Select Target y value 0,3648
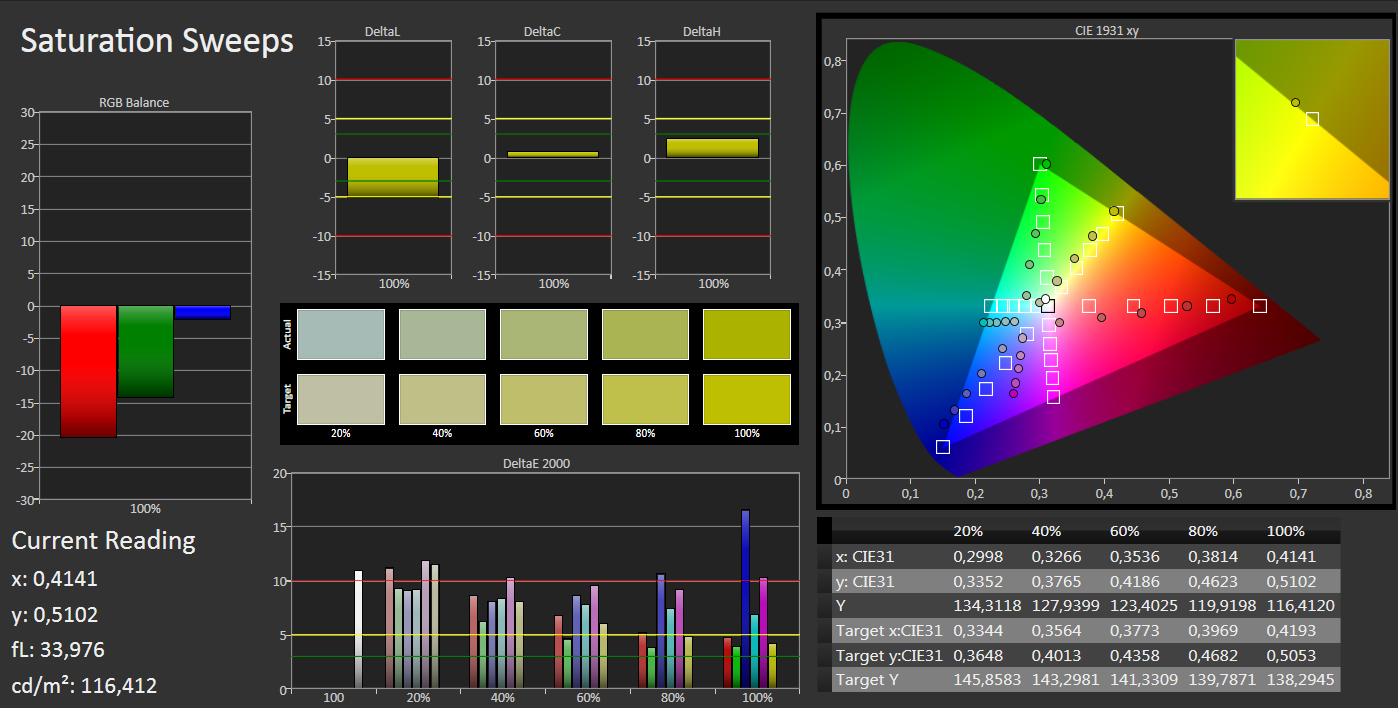Image resolution: width=1398 pixels, height=708 pixels. pyautogui.click(x=976, y=656)
